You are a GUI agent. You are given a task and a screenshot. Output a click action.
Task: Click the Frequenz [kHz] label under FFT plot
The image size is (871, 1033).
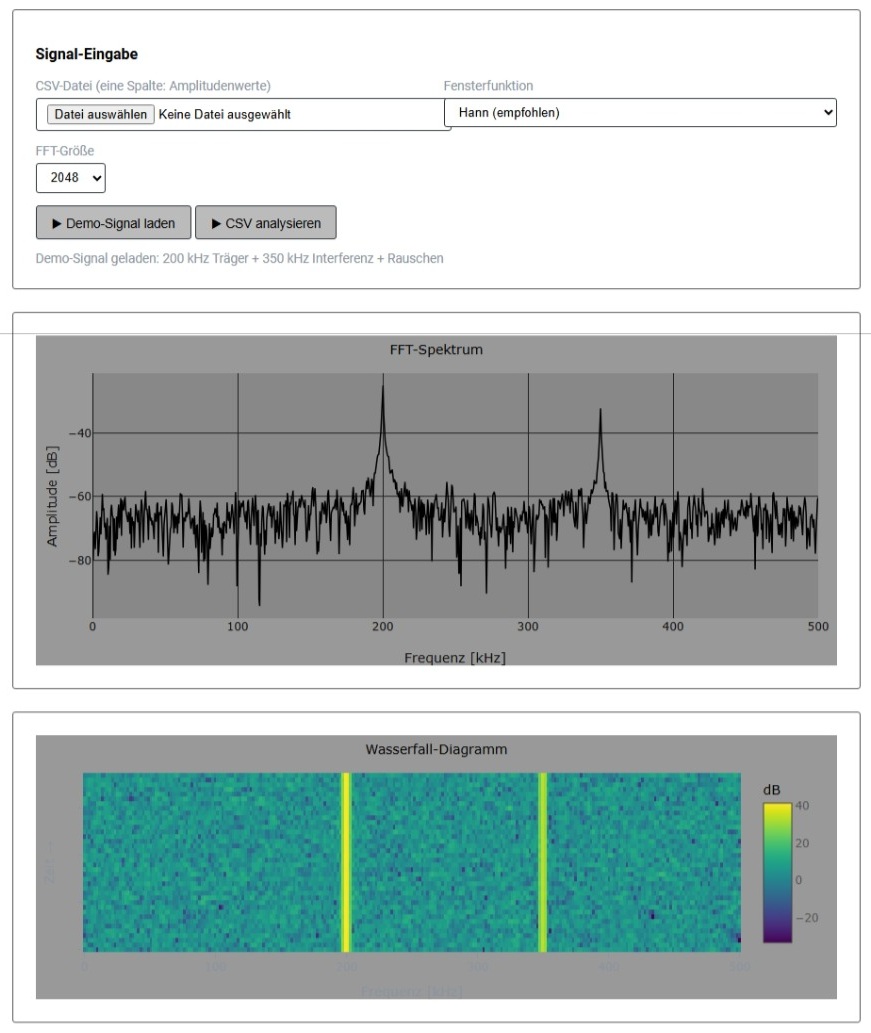(x=454, y=657)
